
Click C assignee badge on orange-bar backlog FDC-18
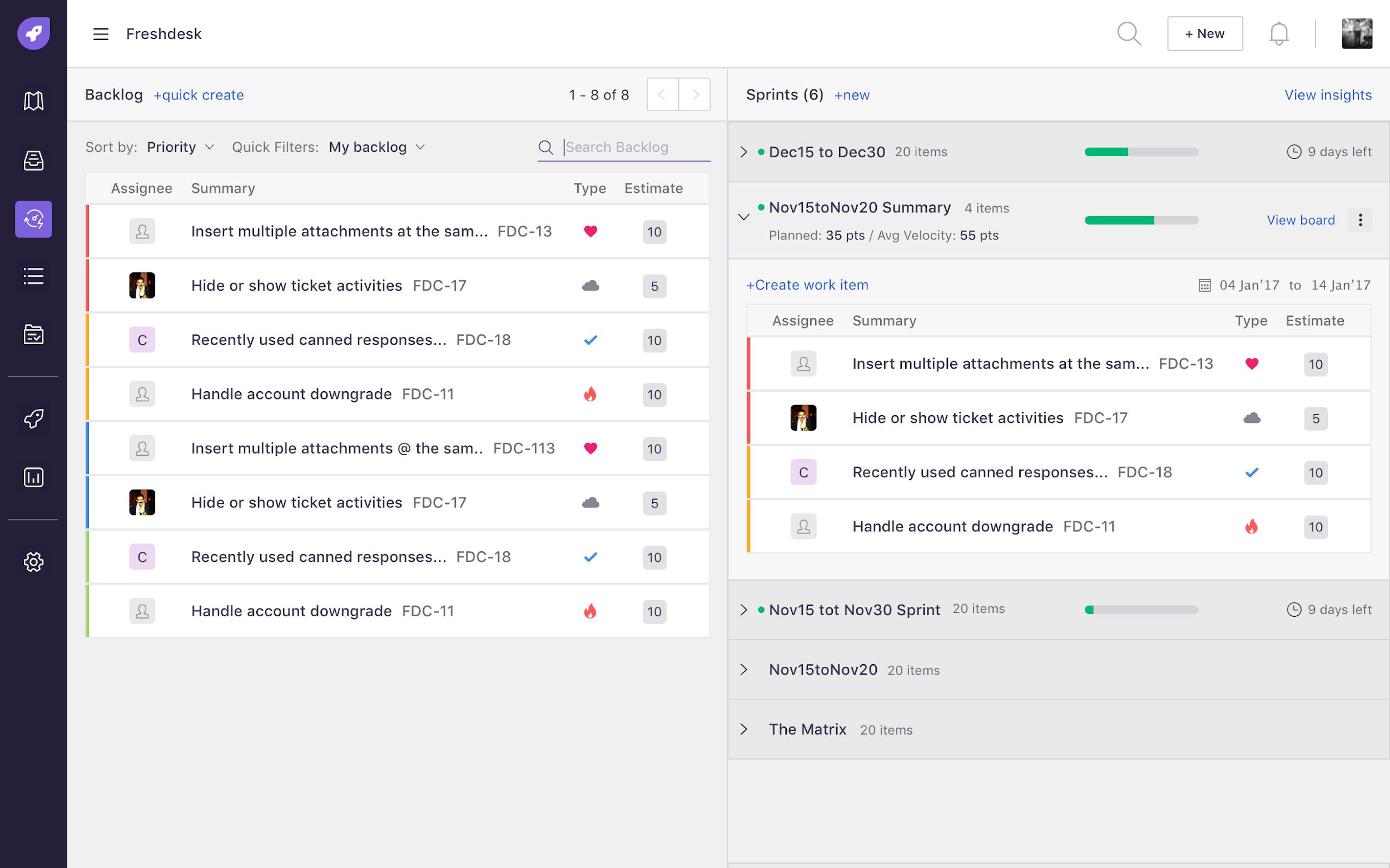(142, 340)
